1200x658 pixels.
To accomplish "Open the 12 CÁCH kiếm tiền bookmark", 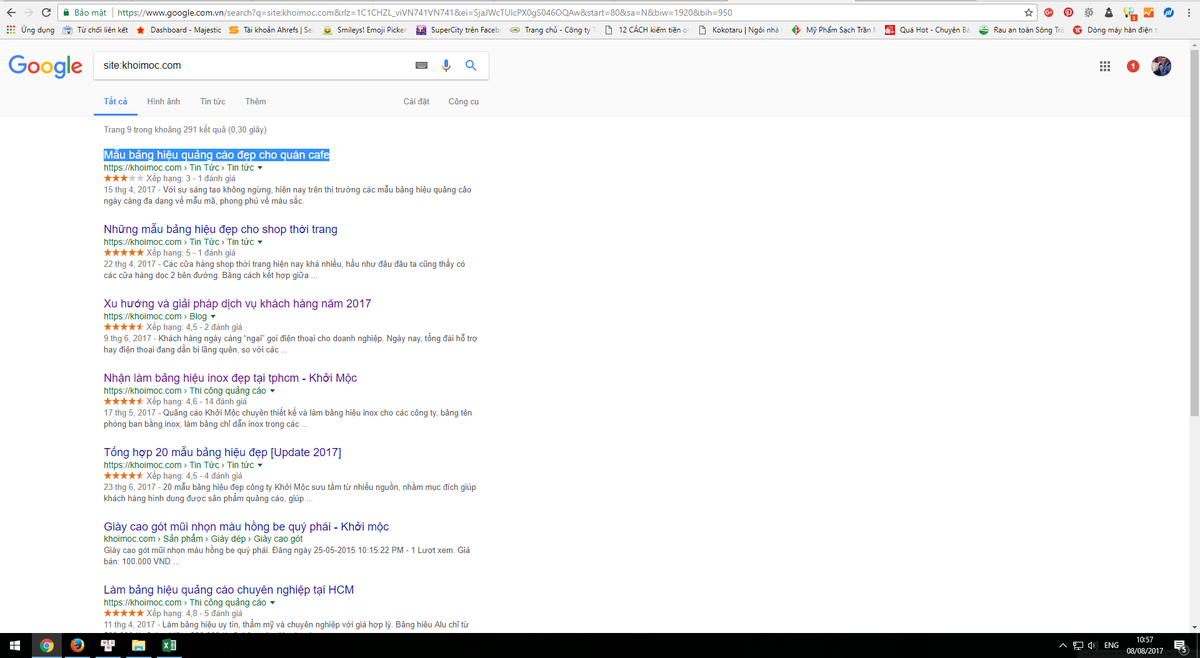I will (x=646, y=30).
